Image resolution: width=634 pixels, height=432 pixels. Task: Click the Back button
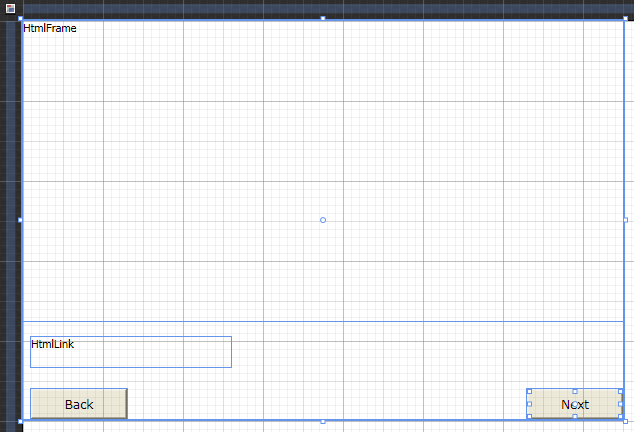pyautogui.click(x=79, y=404)
